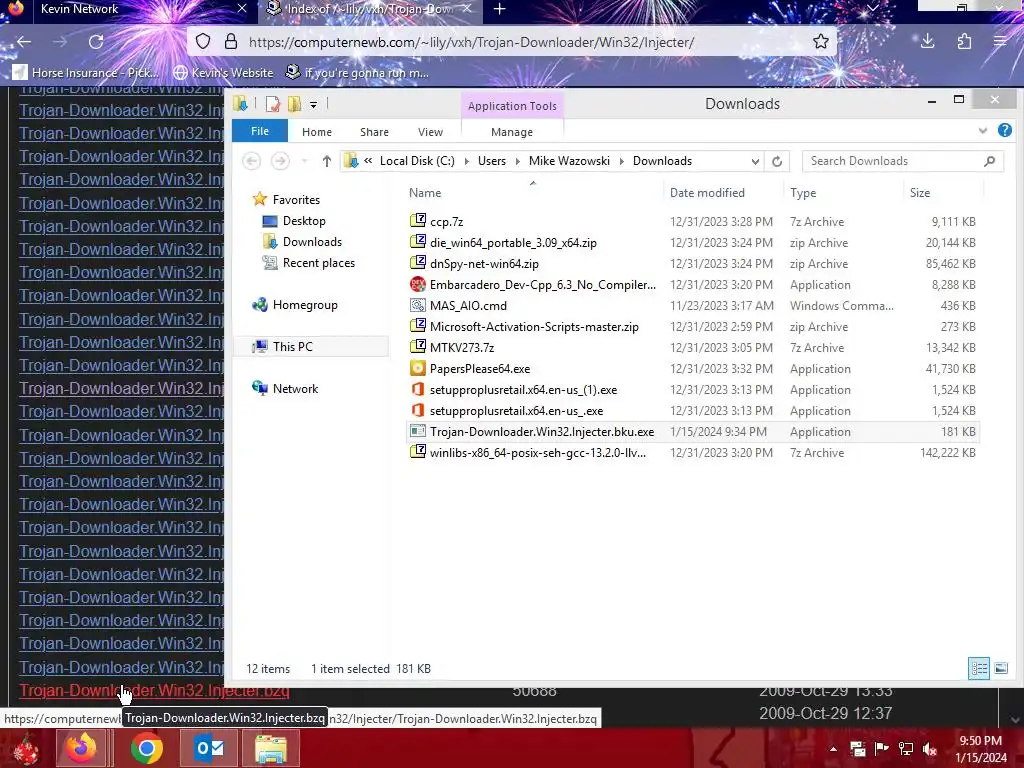The height and width of the screenshot is (768, 1024).
Task: Open Horse Insurance bookmark
Action: (x=86, y=72)
